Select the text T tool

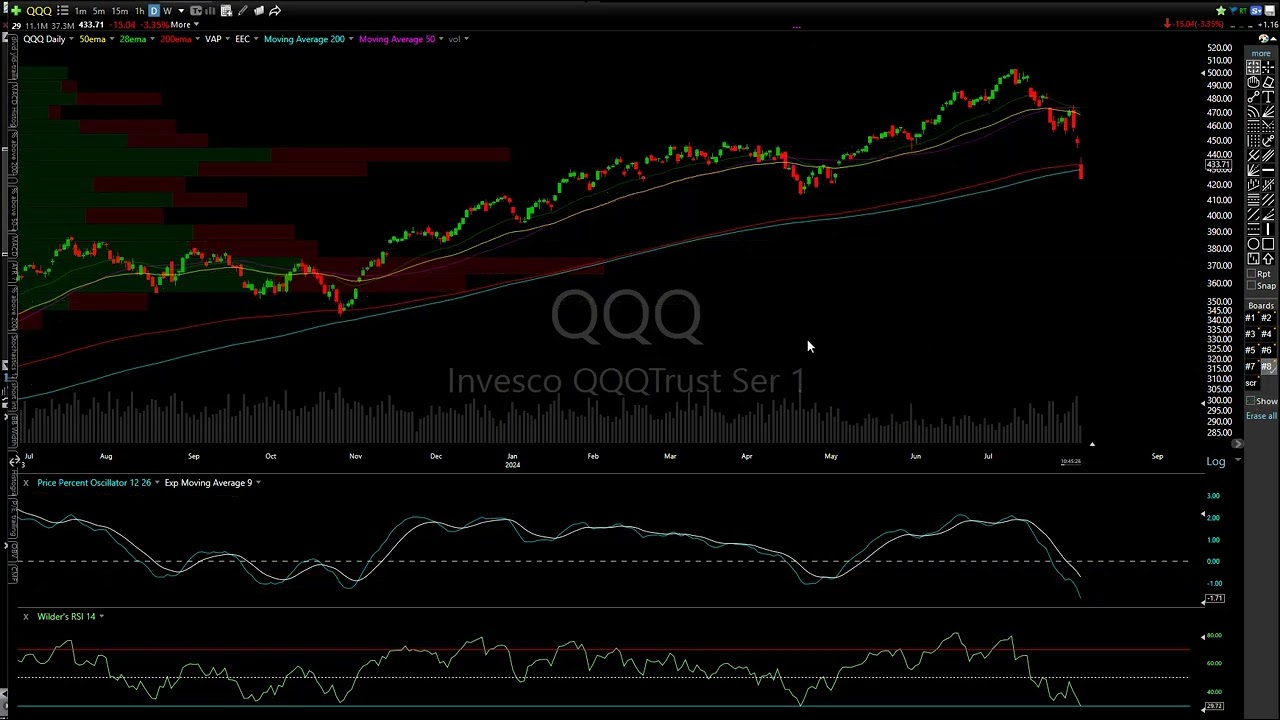tap(1268, 97)
